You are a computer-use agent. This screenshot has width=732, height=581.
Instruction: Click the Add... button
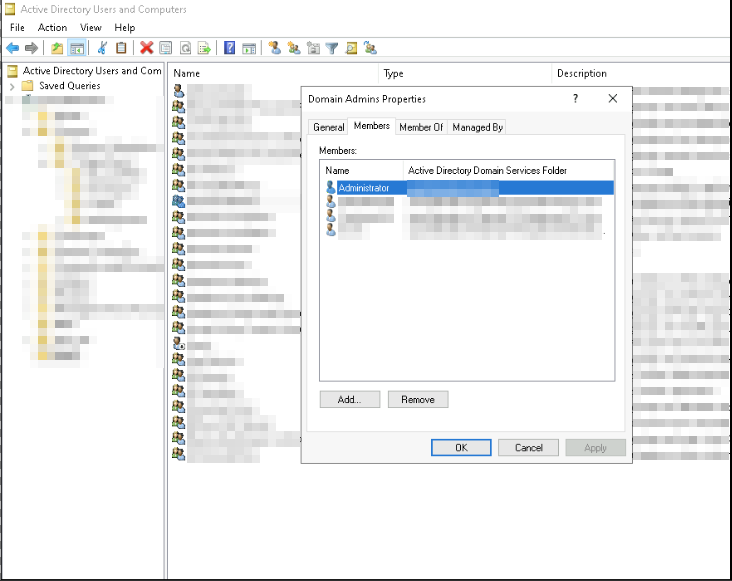pos(349,399)
